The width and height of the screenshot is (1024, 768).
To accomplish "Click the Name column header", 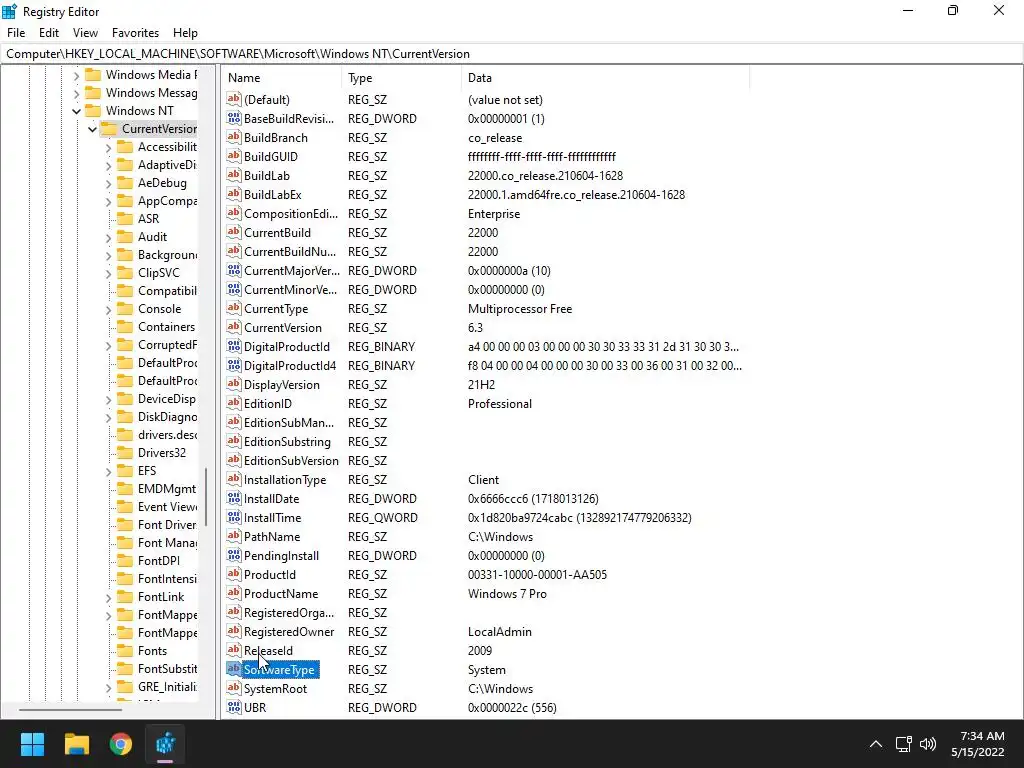I will click(x=281, y=78).
